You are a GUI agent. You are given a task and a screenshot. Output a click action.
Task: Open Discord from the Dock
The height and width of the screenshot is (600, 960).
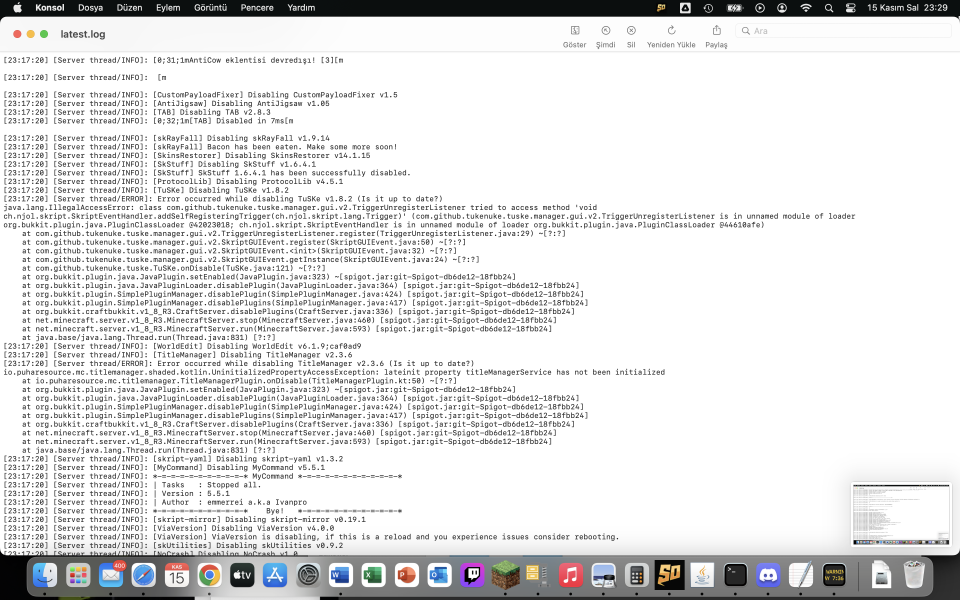768,576
